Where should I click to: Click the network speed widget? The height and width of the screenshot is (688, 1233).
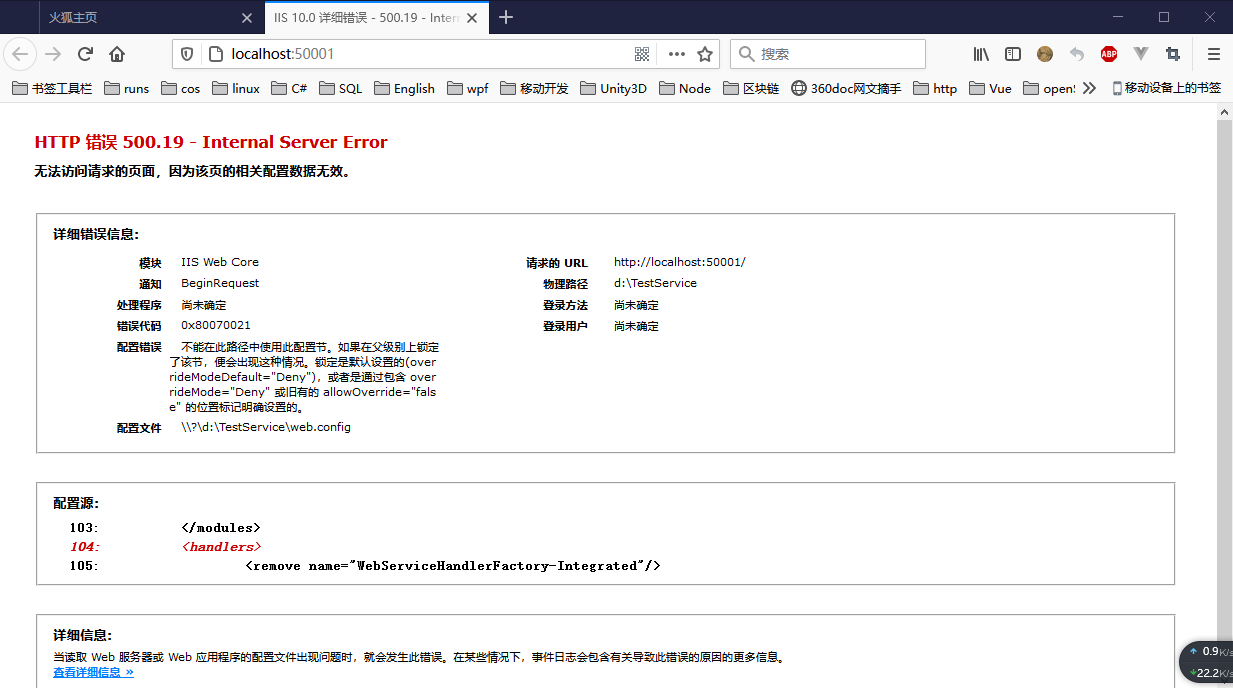click(1207, 662)
